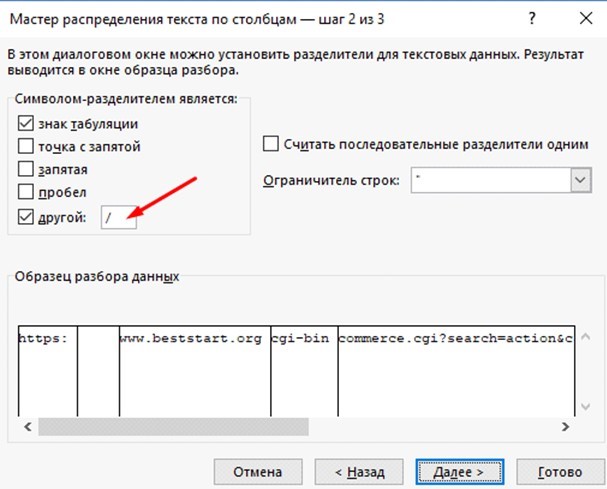Finish the wizard with 'Готово'

point(559,470)
